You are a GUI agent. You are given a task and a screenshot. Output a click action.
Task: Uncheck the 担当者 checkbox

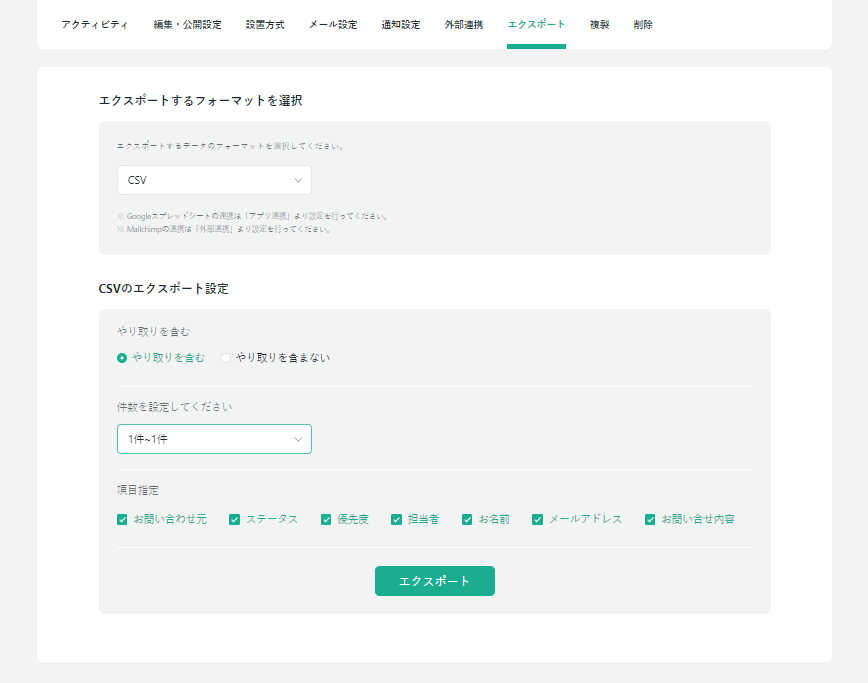(396, 519)
